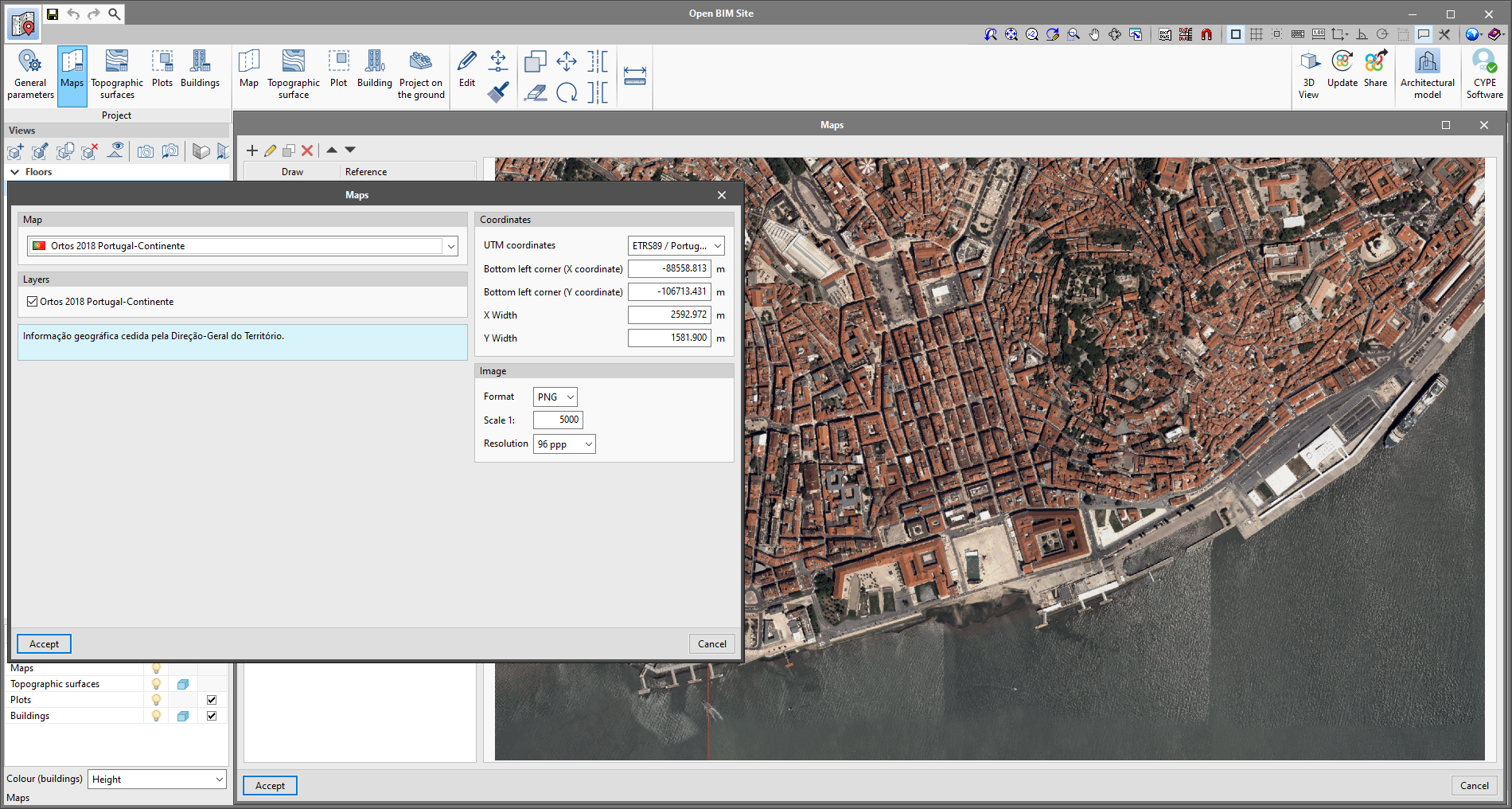Click Accept in the rear Maps window

pos(270,786)
